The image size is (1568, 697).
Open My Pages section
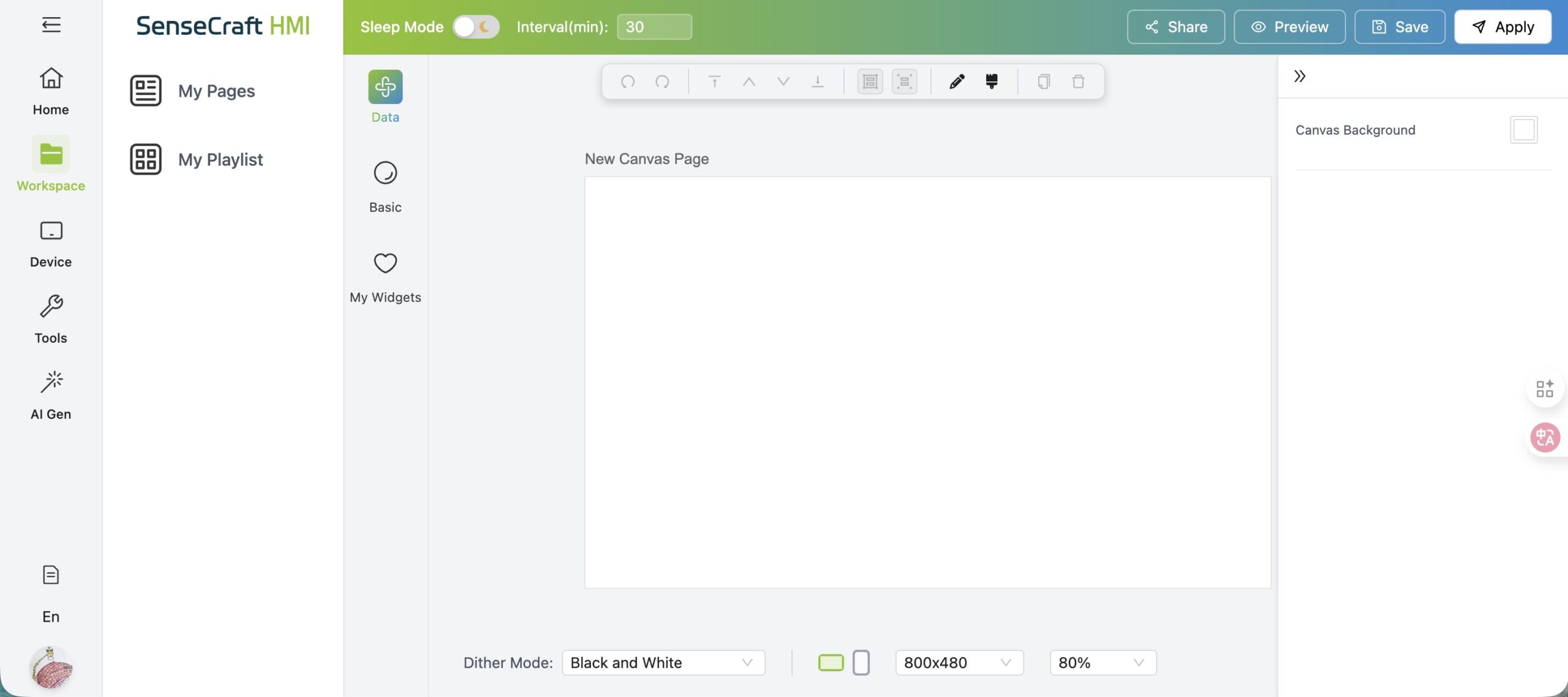[216, 91]
